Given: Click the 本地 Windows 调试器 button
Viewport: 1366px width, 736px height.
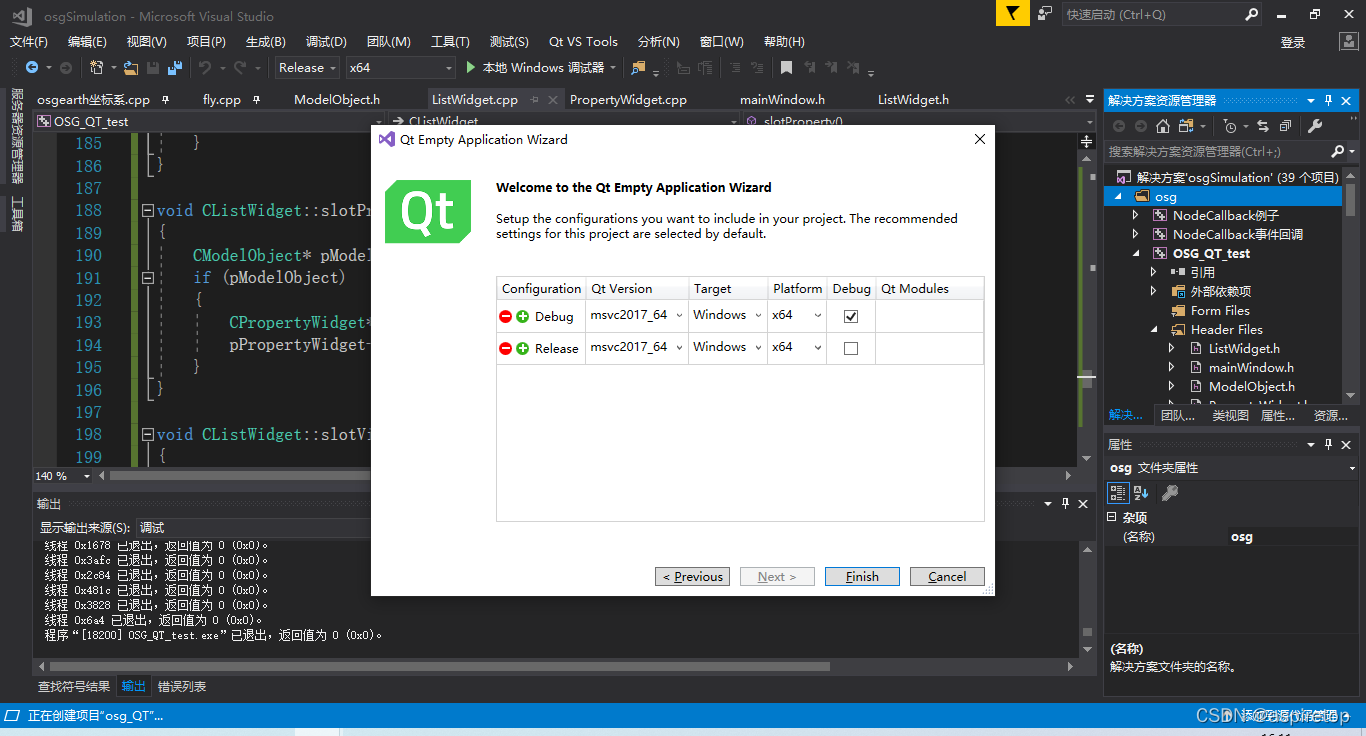Looking at the screenshot, I should [x=543, y=68].
